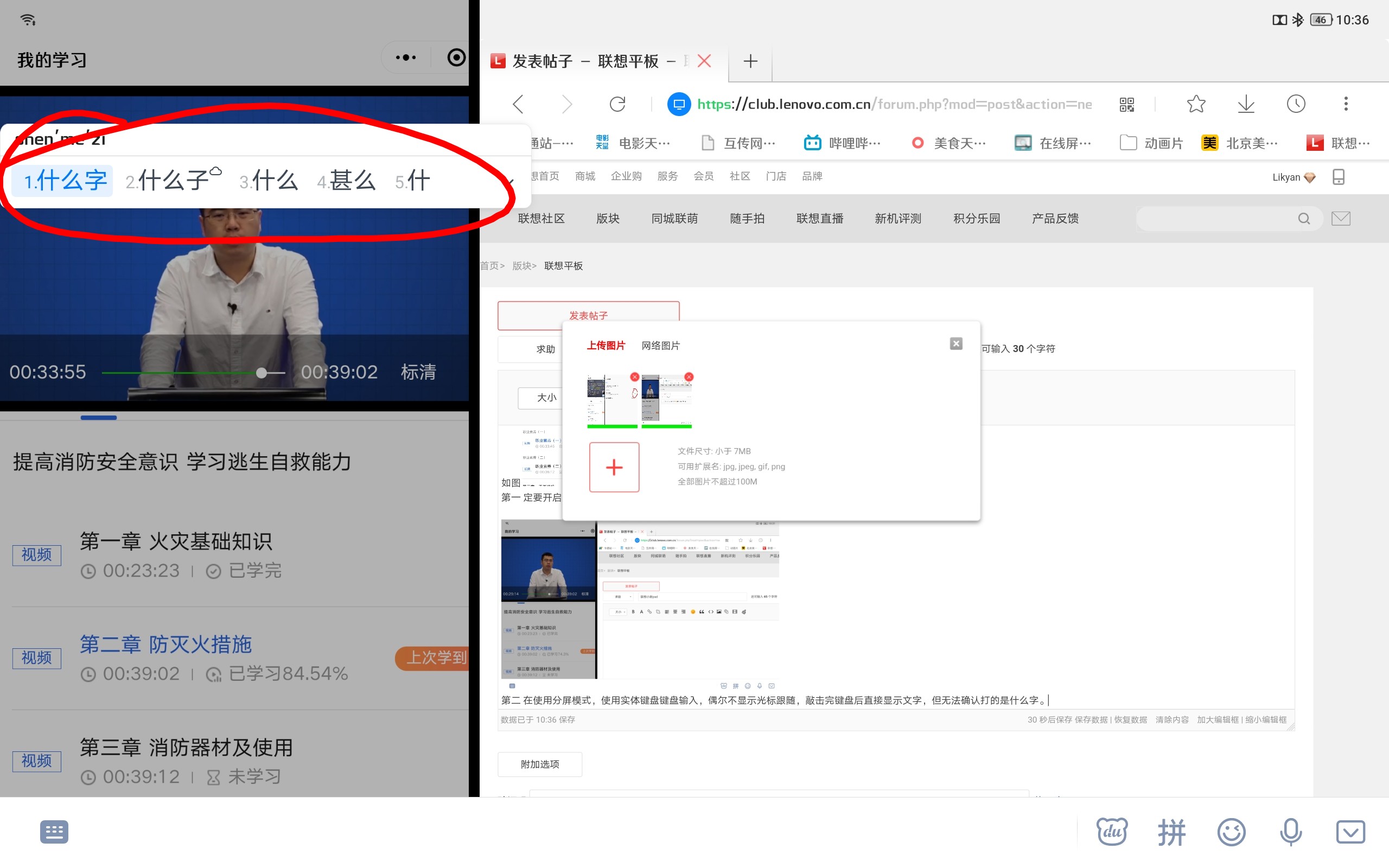Image resolution: width=1389 pixels, height=868 pixels.
Task: Open browsing history clock icon
Action: [1296, 104]
